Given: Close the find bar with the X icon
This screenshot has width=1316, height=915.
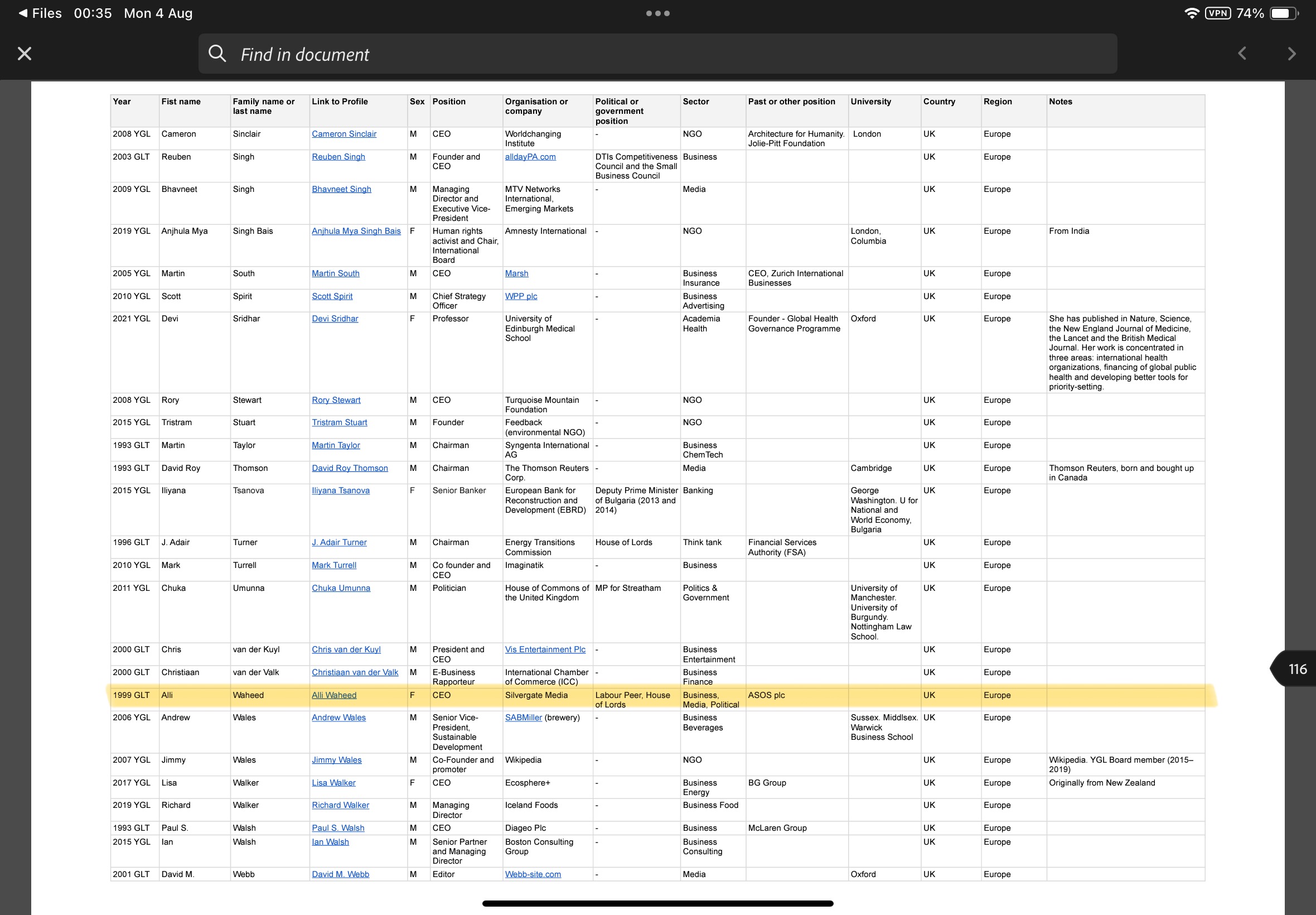Looking at the screenshot, I should pos(24,54).
